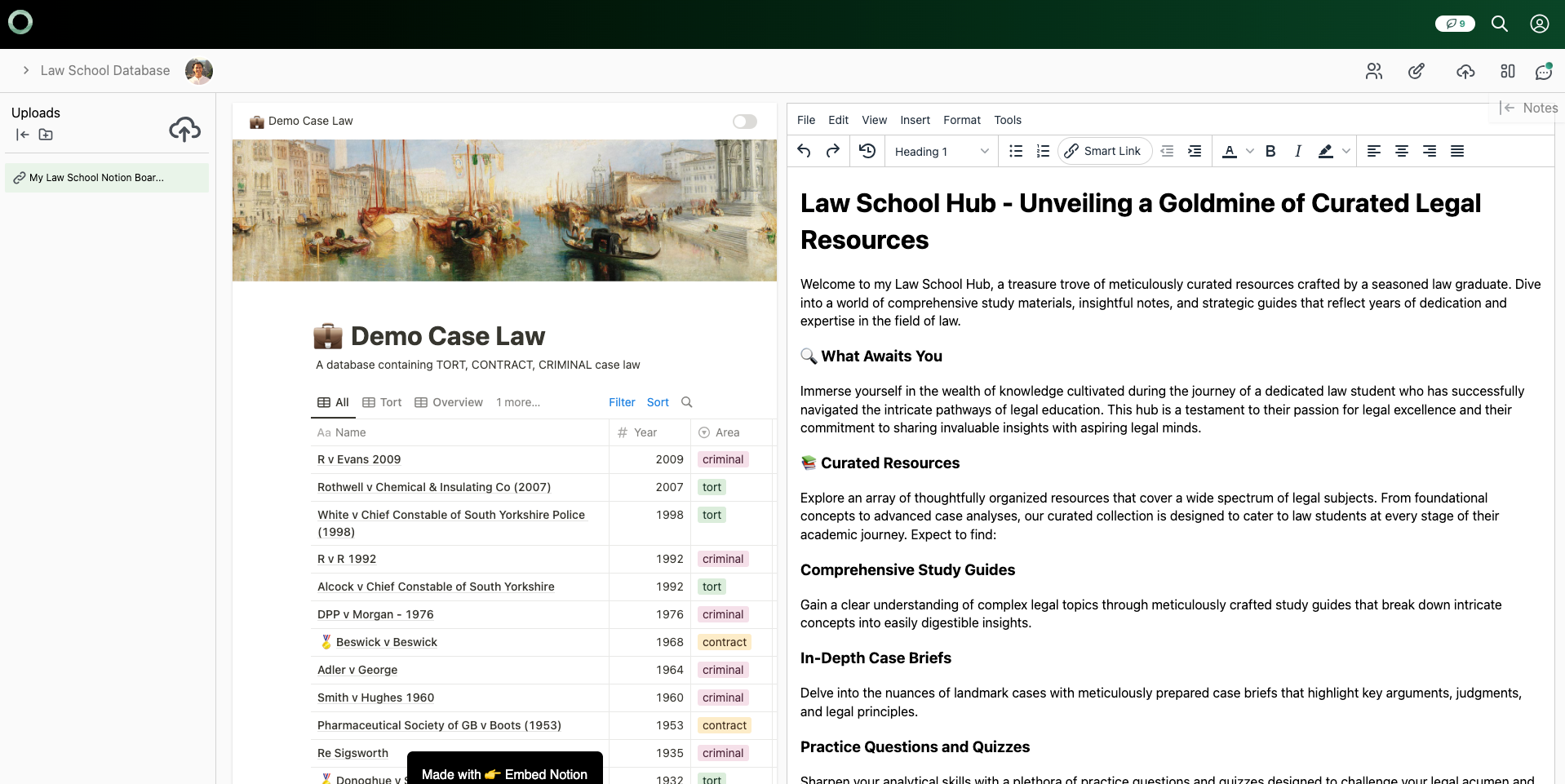1565x784 pixels.
Task: Click the user avatar photo in breadcrumb
Action: tap(199, 71)
